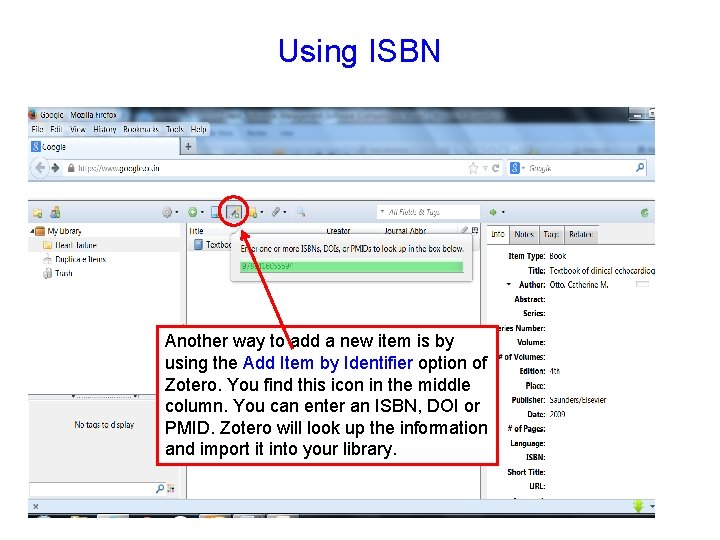
Task: Click the tag selector color grid icon
Action: click(x=171, y=489)
